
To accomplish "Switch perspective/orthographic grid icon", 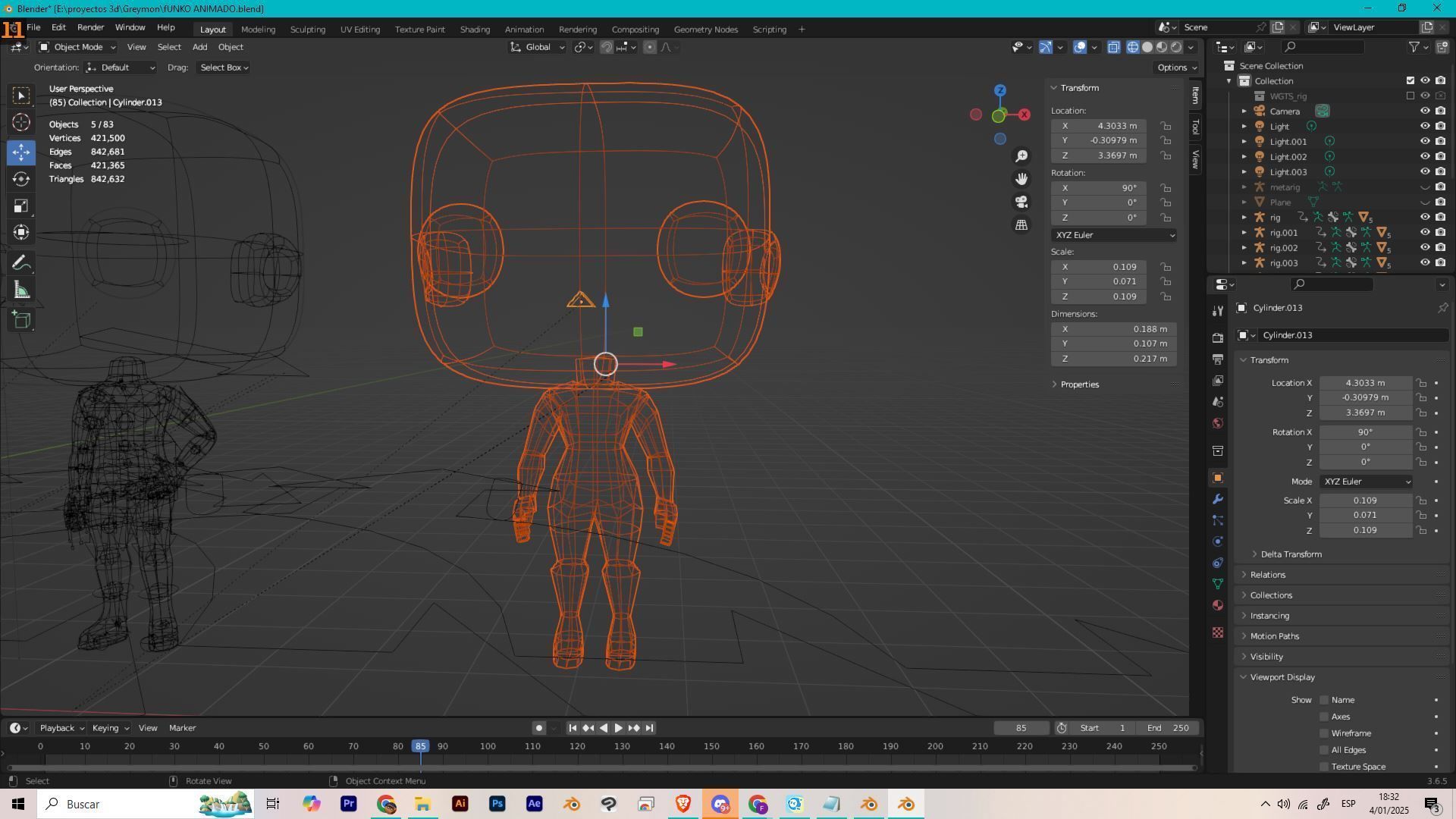I will 1021,224.
